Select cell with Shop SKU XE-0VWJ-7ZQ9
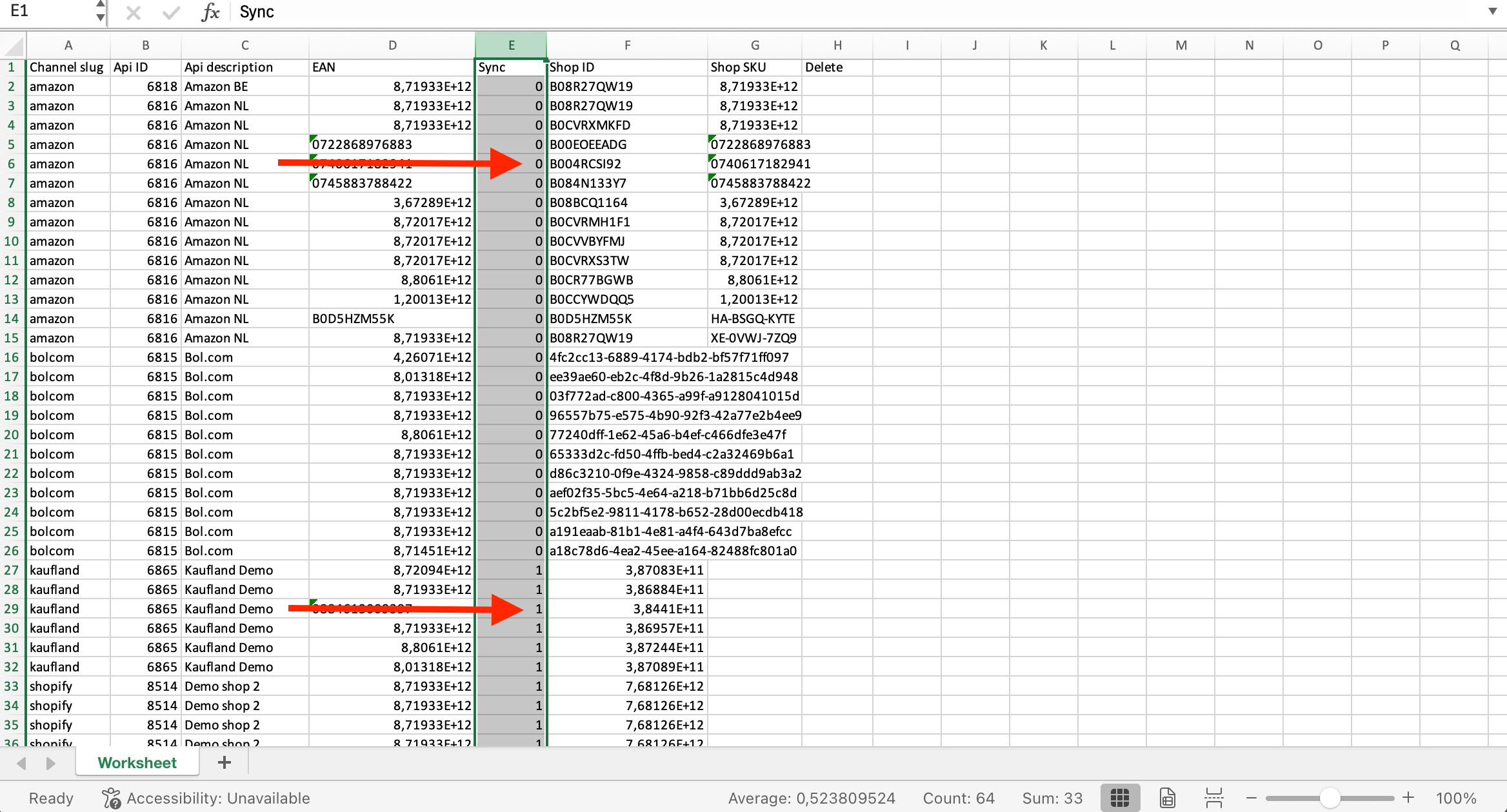1507x812 pixels. (755, 338)
